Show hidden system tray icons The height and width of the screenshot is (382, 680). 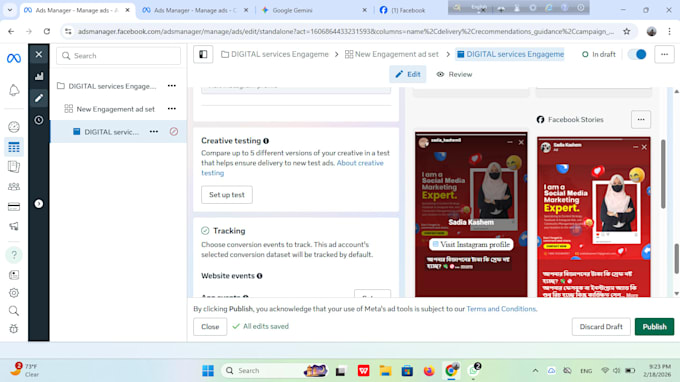535,371
